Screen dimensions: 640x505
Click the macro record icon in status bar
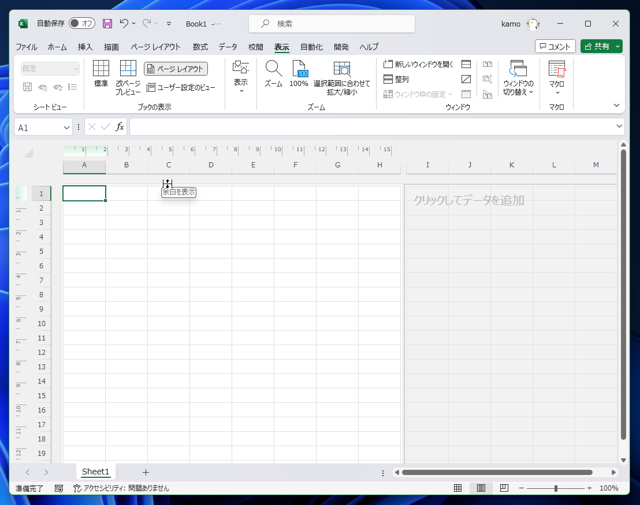coord(59,488)
